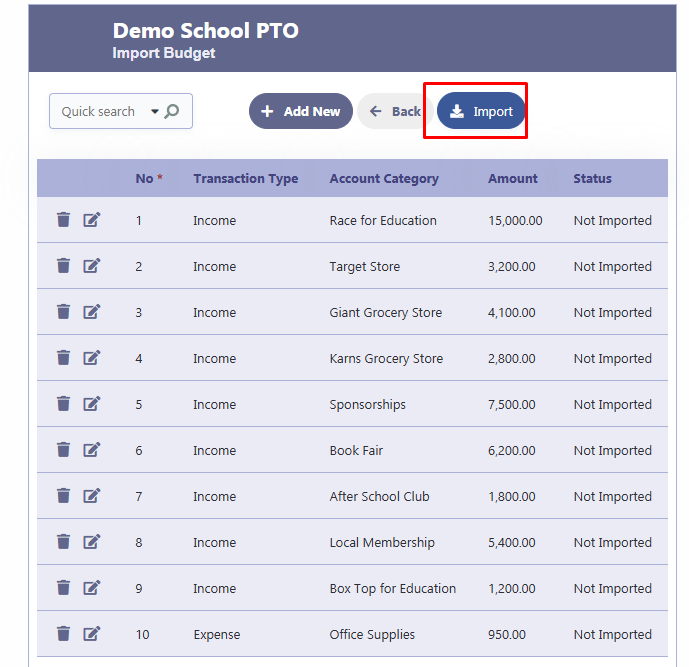Viewport: 689px width, 667px height.
Task: Open edit for Karns Grocery Store row
Action: pos(92,358)
